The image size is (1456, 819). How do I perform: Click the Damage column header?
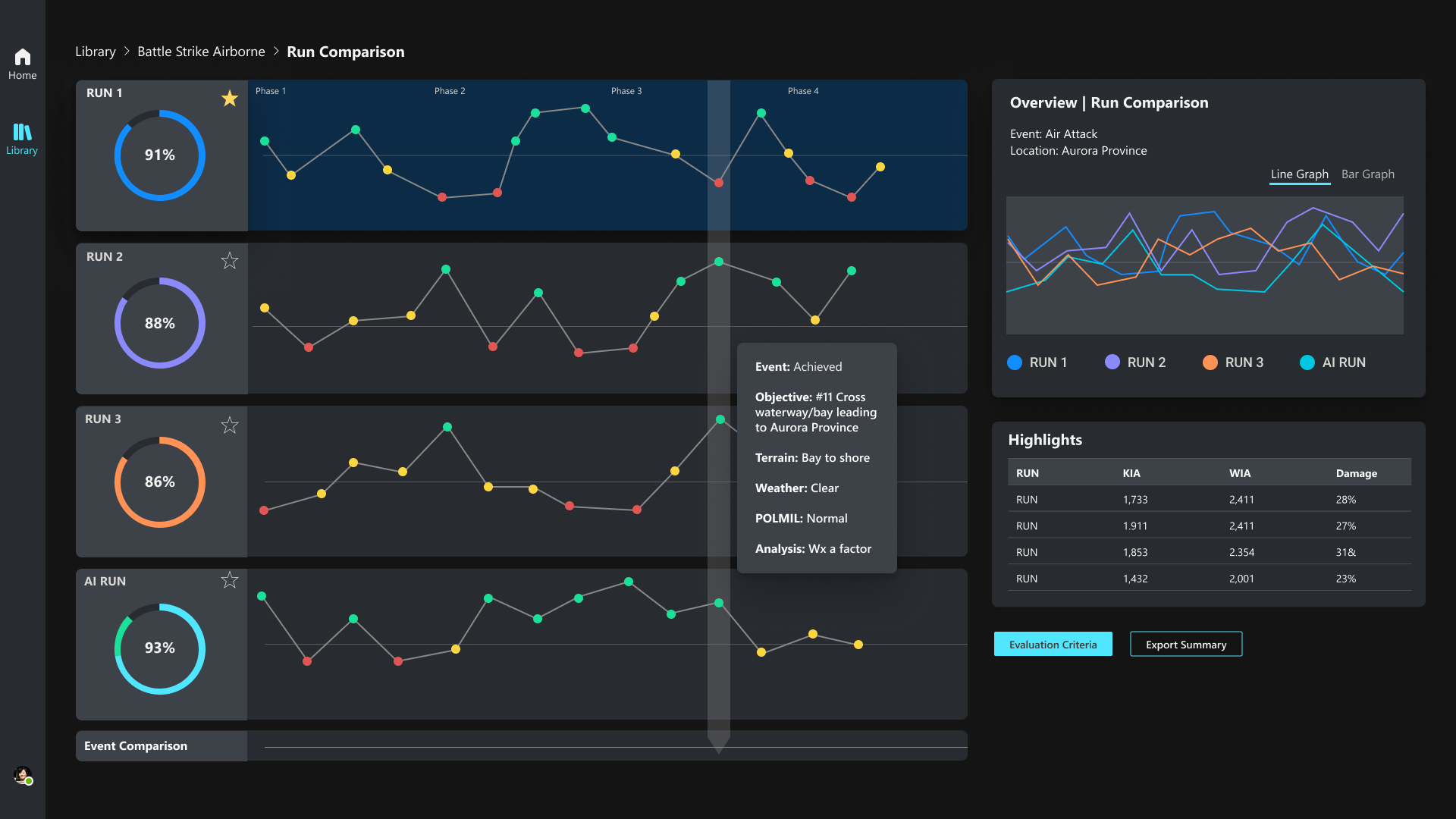pos(1356,473)
